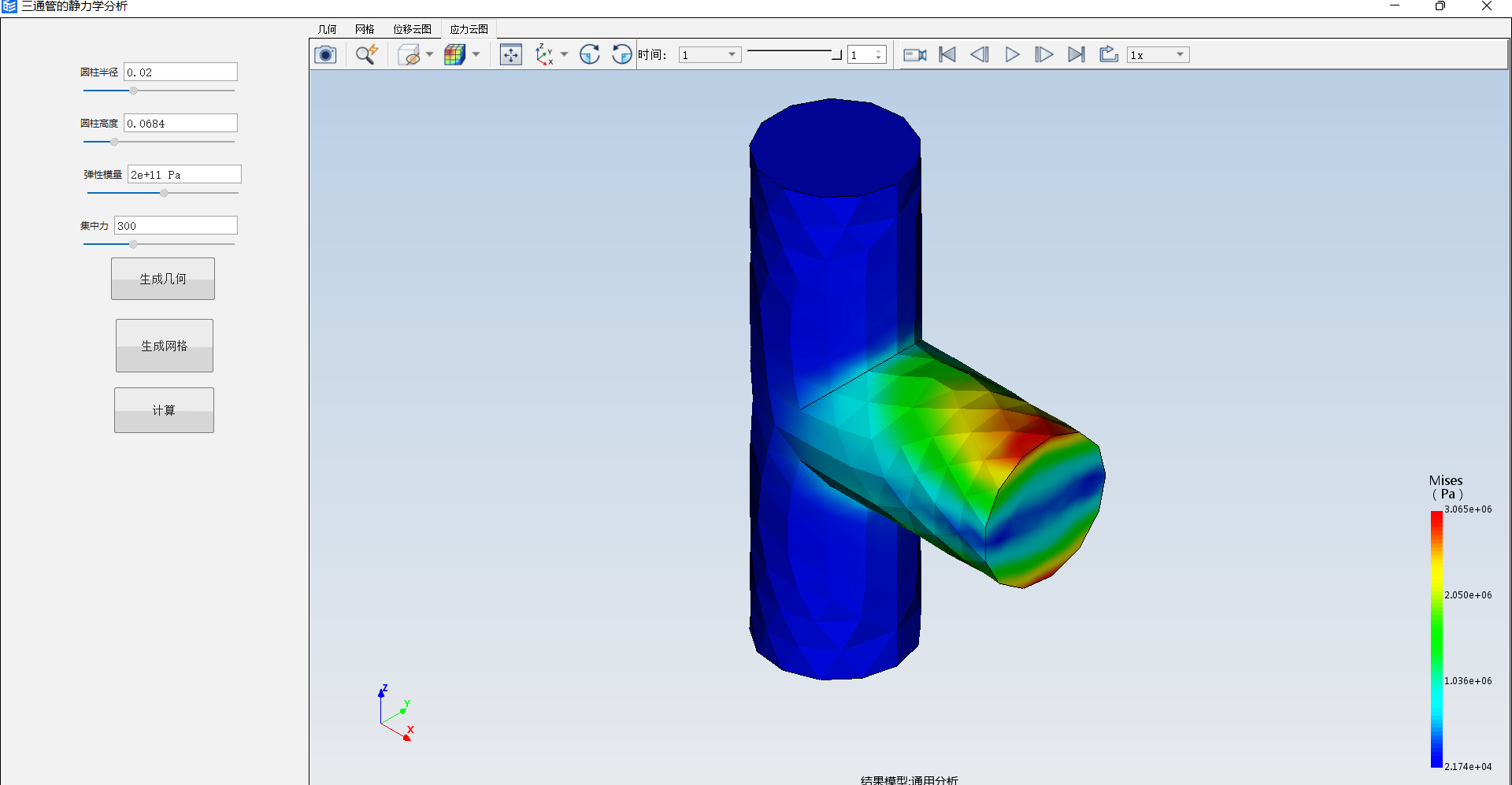Click the screenshot camera icon

[325, 55]
